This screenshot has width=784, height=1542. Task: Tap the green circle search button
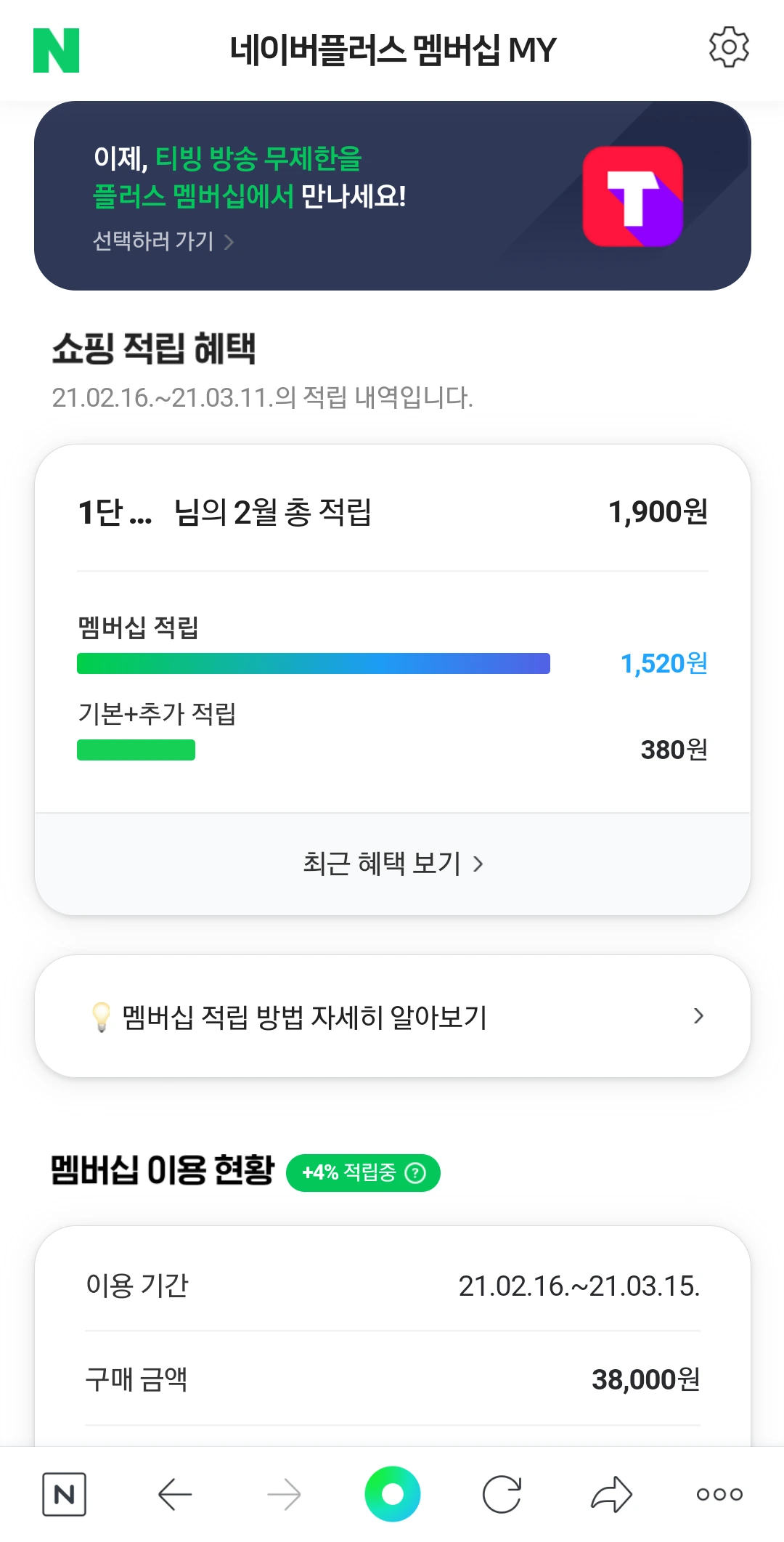point(392,1494)
